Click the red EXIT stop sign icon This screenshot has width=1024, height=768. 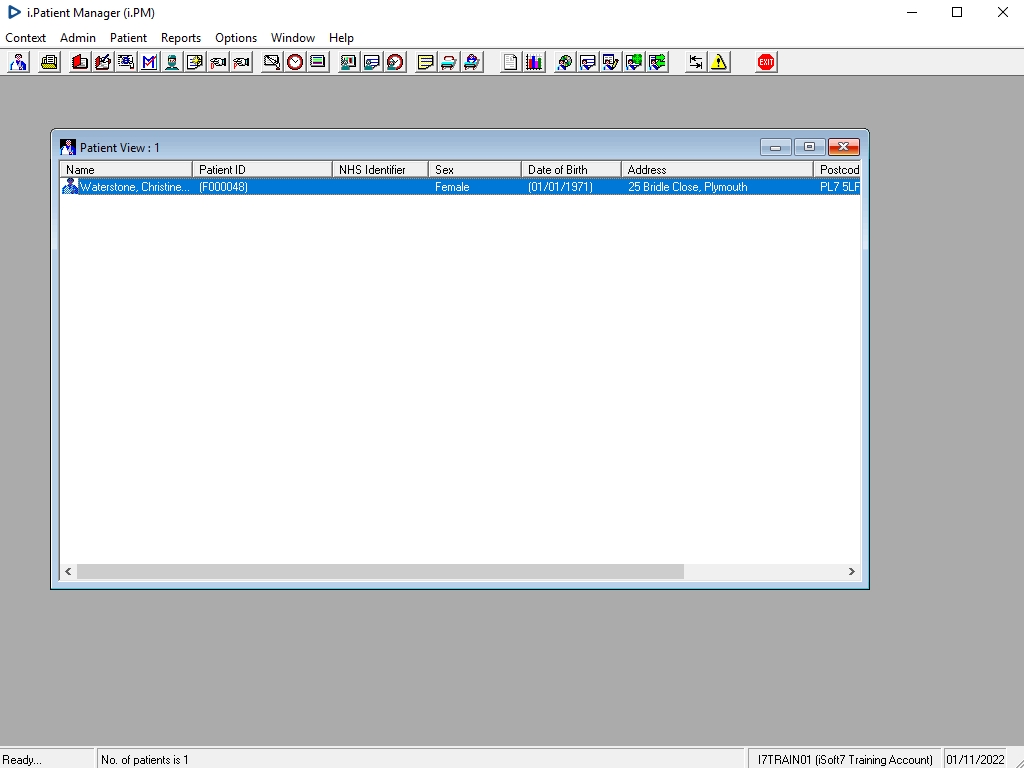(766, 62)
